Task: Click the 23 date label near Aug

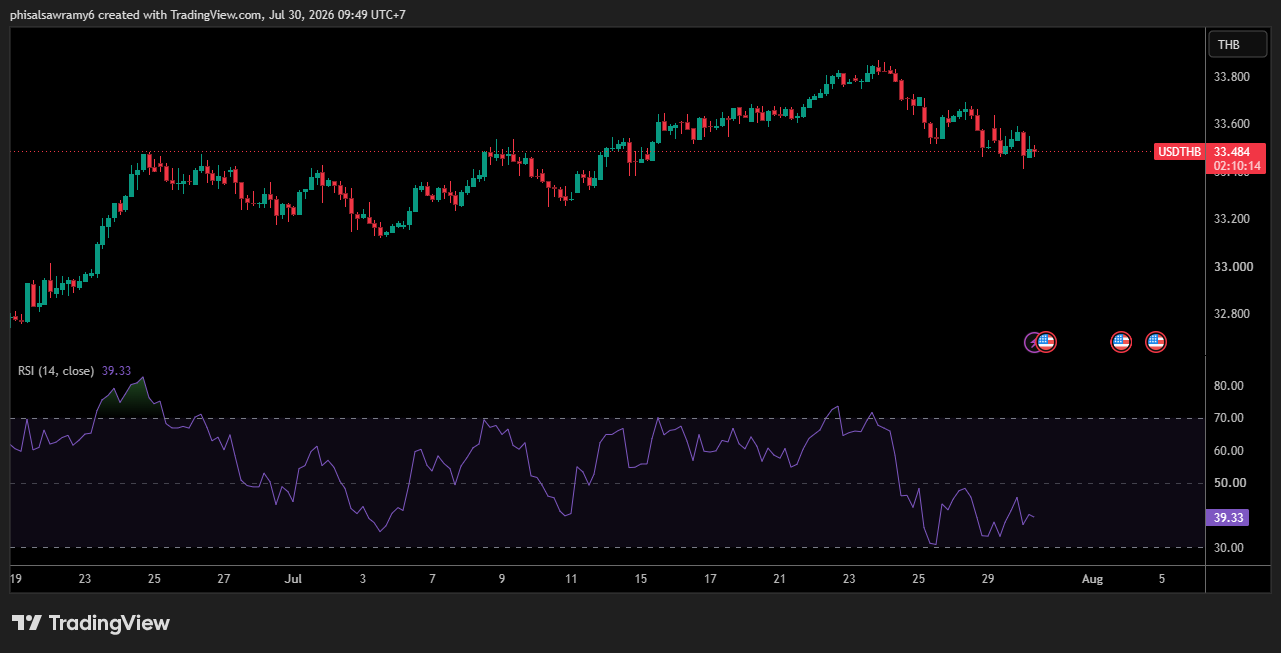Action: coord(849,579)
